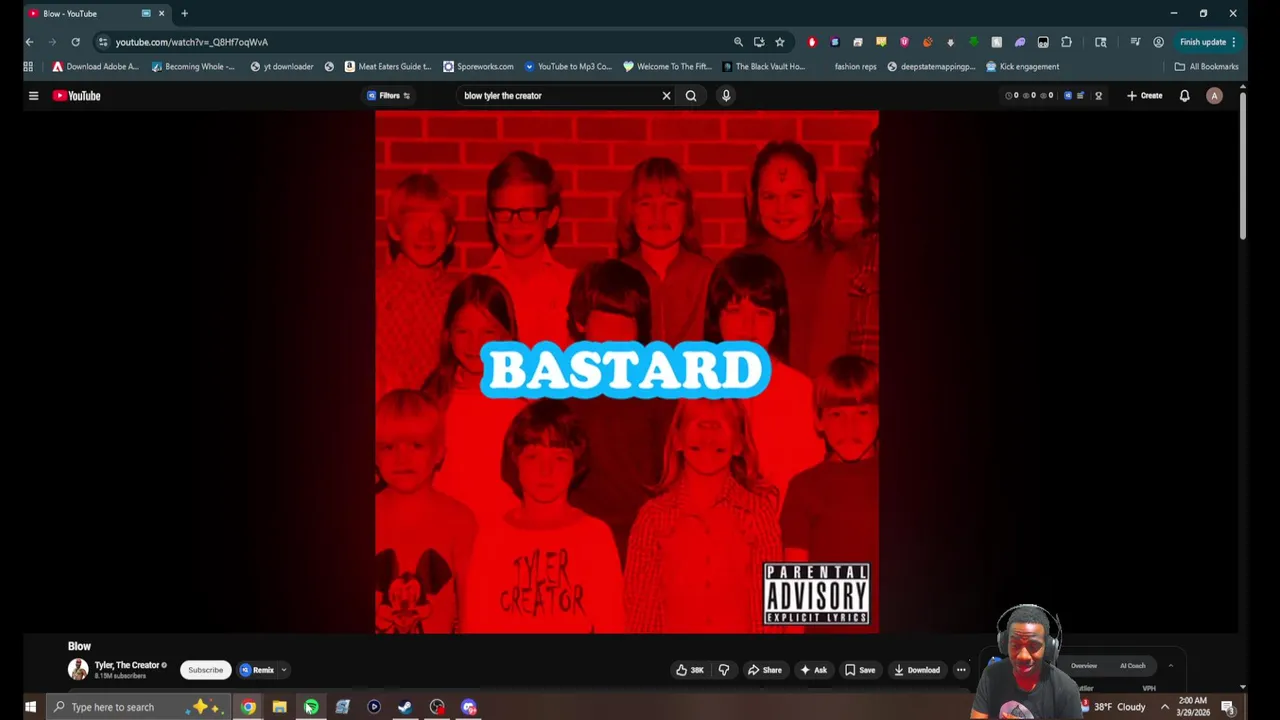Open the Remix button
Screen dimensions: 1280x720
257,670
